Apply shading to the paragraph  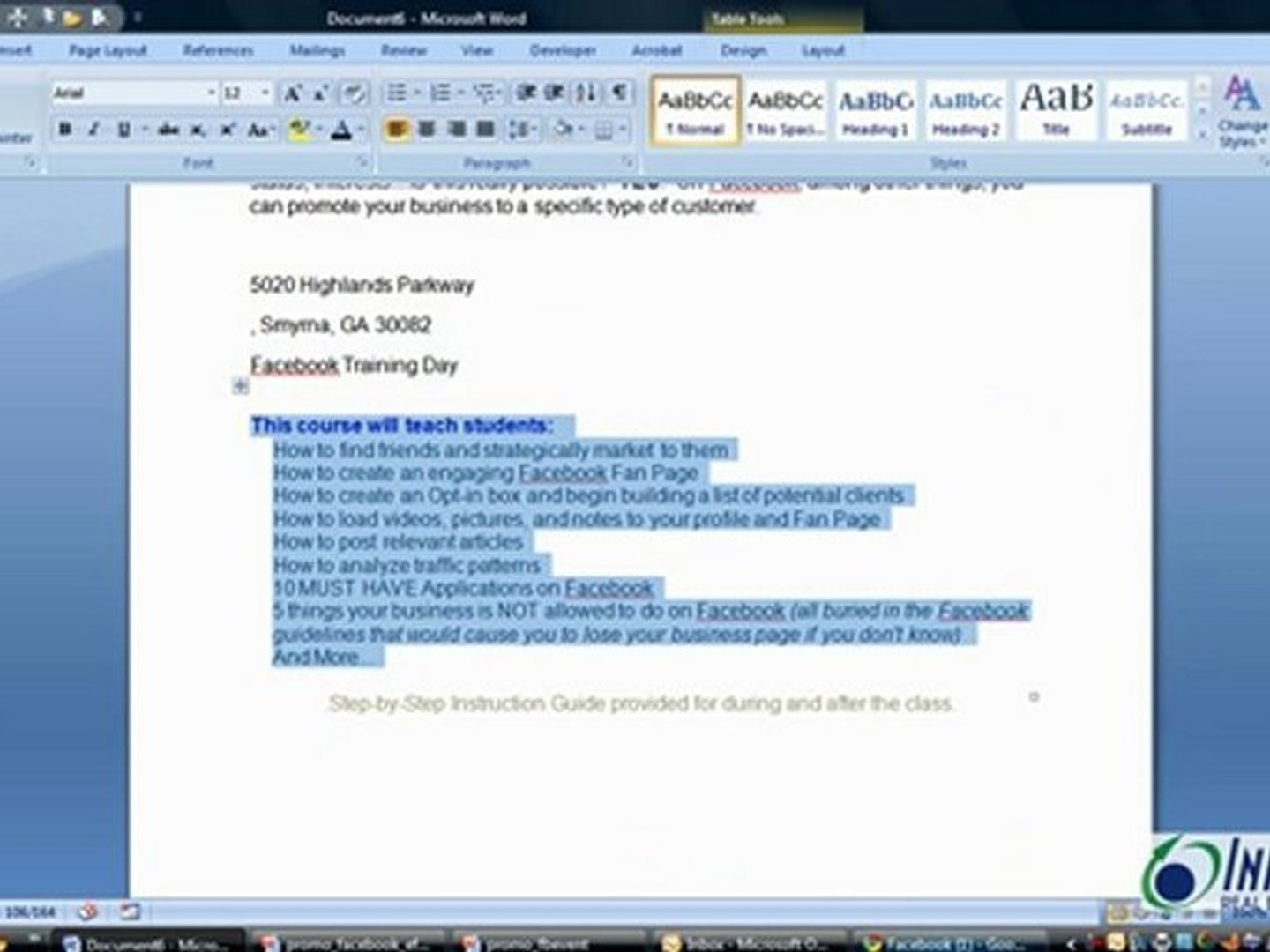click(561, 130)
